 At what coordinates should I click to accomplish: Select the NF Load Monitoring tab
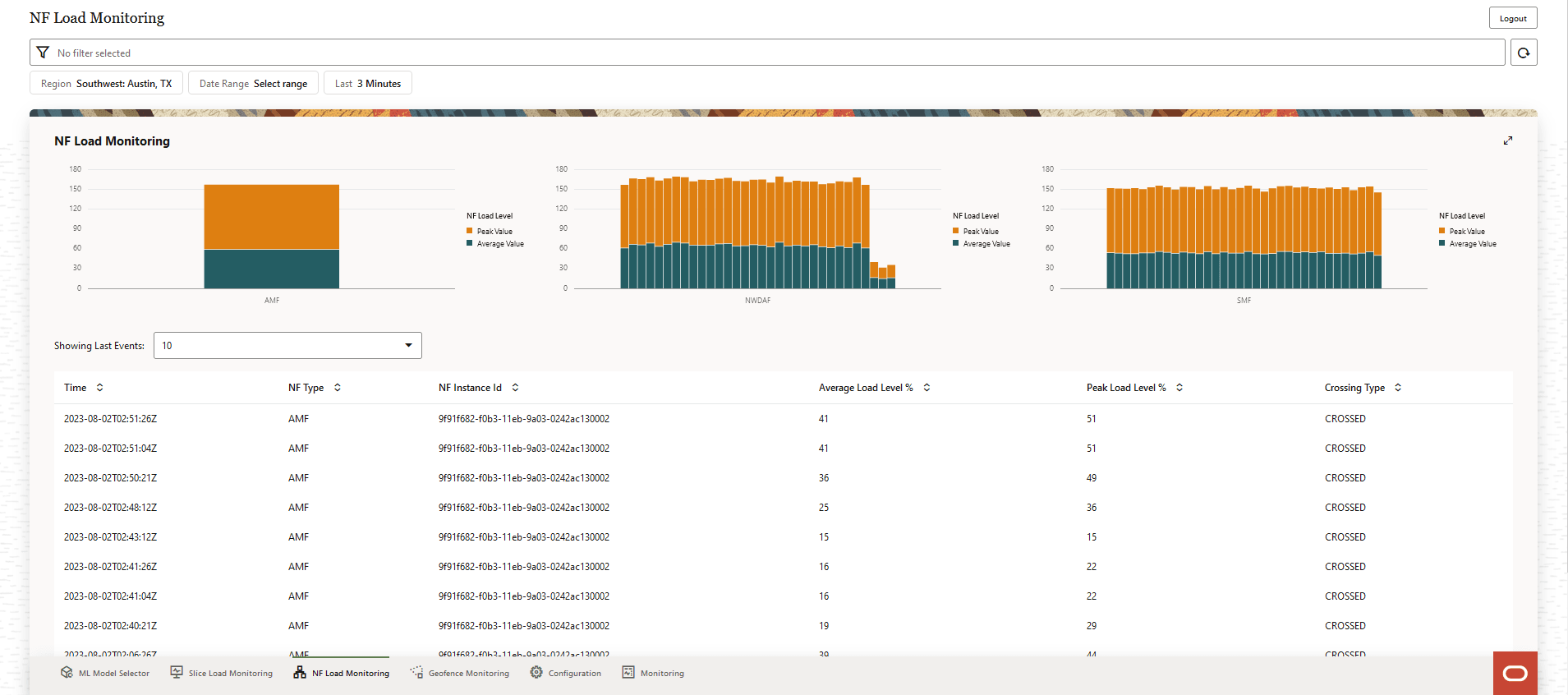coord(342,673)
